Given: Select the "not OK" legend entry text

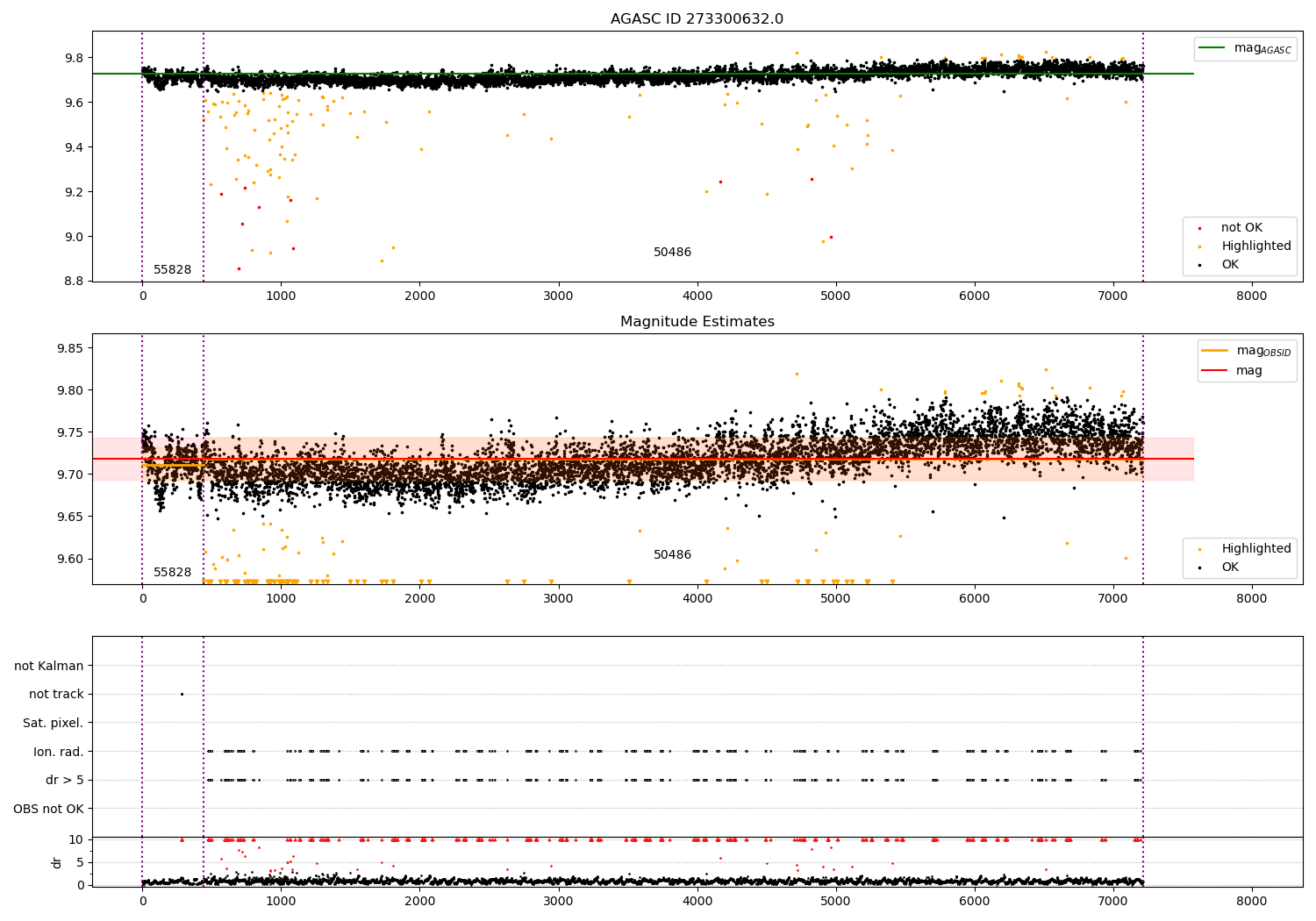Looking at the screenshot, I should [1241, 228].
